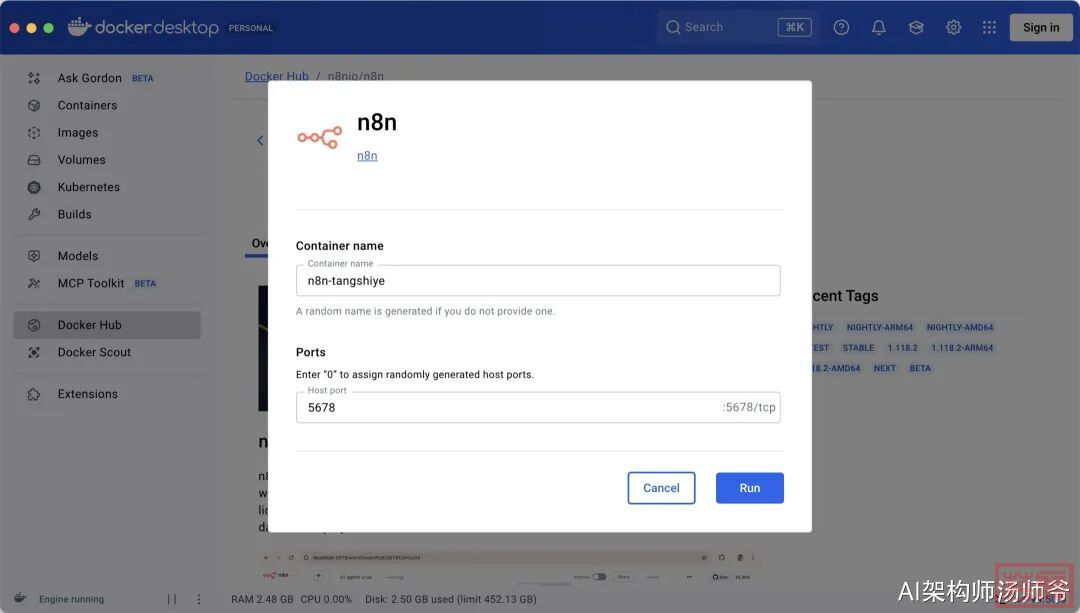Select Volumes in the sidebar
The height and width of the screenshot is (613, 1080).
(81, 160)
